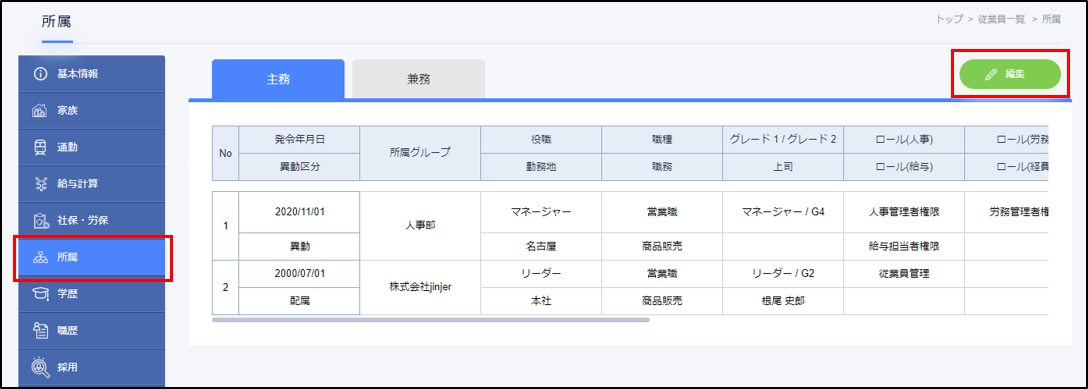This screenshot has height=389, width=1088.
Task: Open the 基本情報 sidebar menu
Action: [92, 74]
